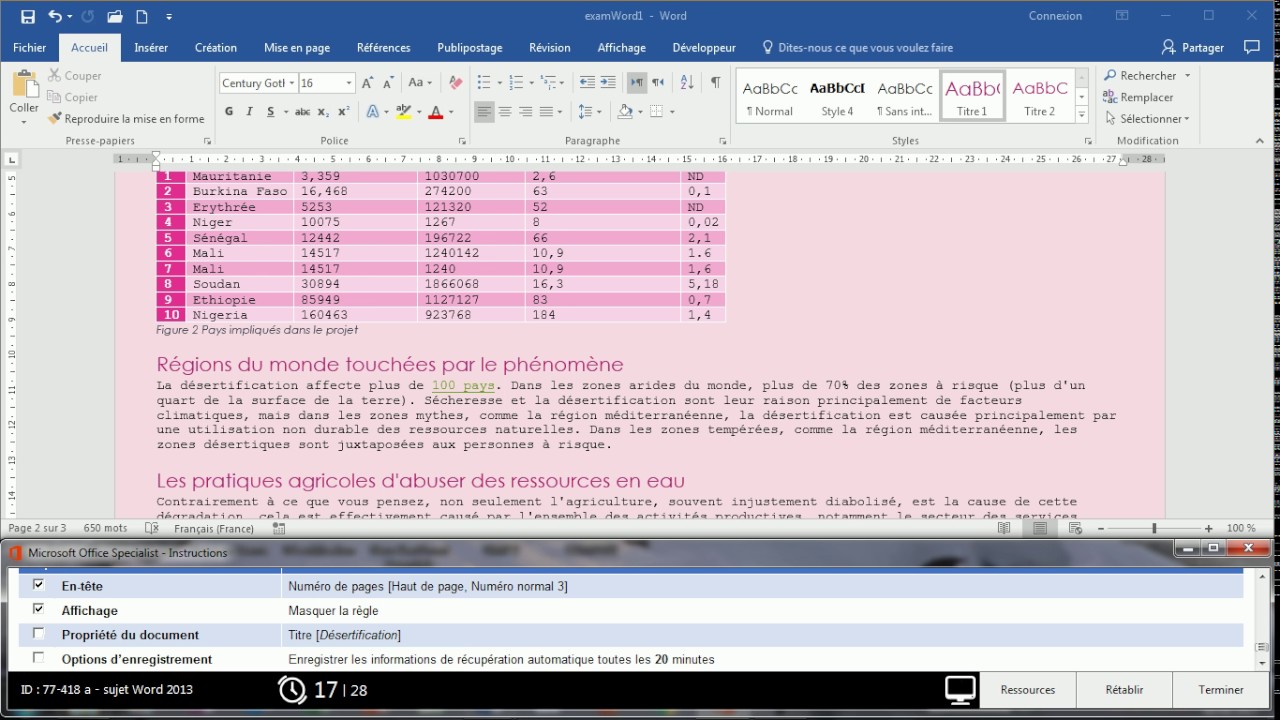This screenshot has height=720, width=1280.
Task: Apply bold formatting with G button
Action: pos(229,112)
